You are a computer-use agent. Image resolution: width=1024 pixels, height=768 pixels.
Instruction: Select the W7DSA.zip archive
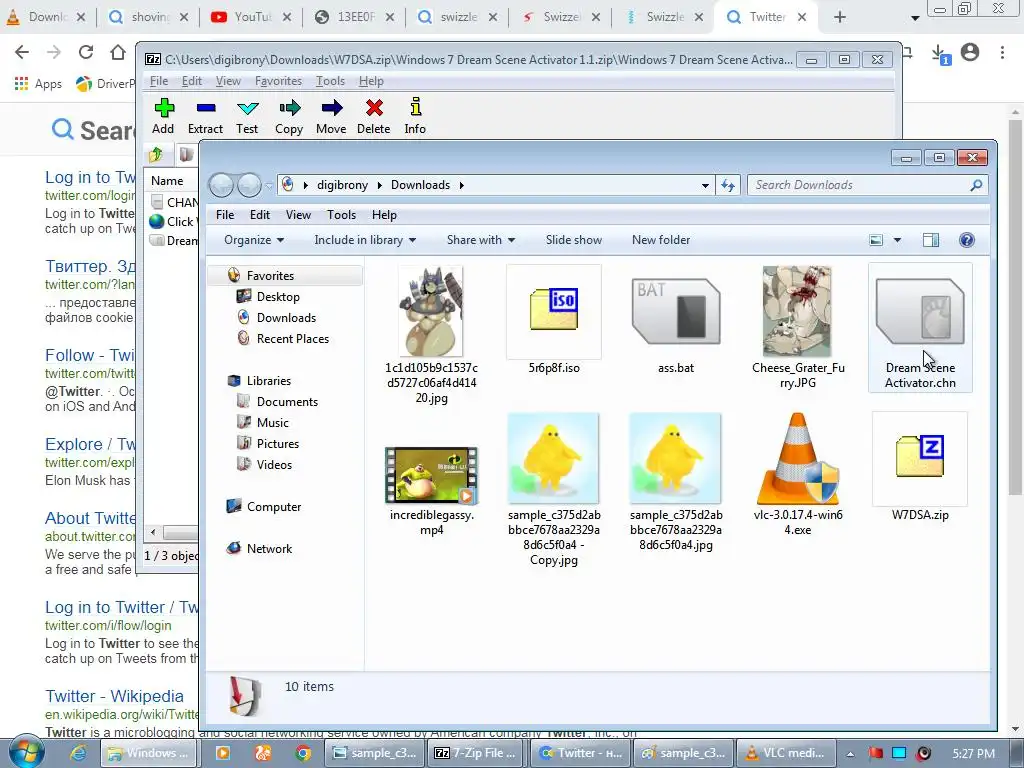(920, 468)
